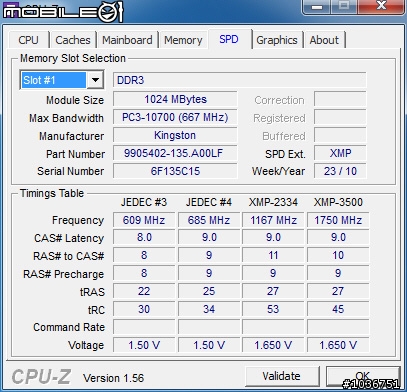The height and width of the screenshot is (392, 407).
Task: Show the About tab
Action: click(x=324, y=40)
